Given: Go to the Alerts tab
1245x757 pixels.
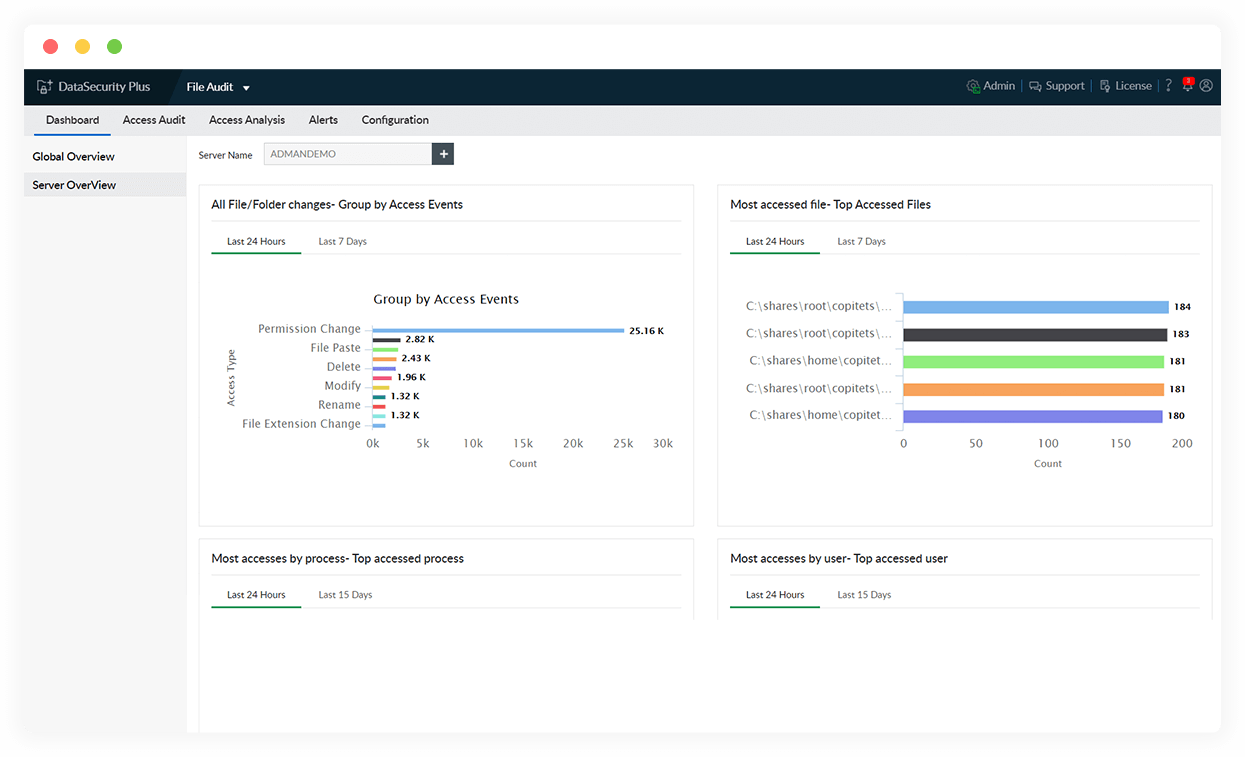Looking at the screenshot, I should [x=323, y=120].
